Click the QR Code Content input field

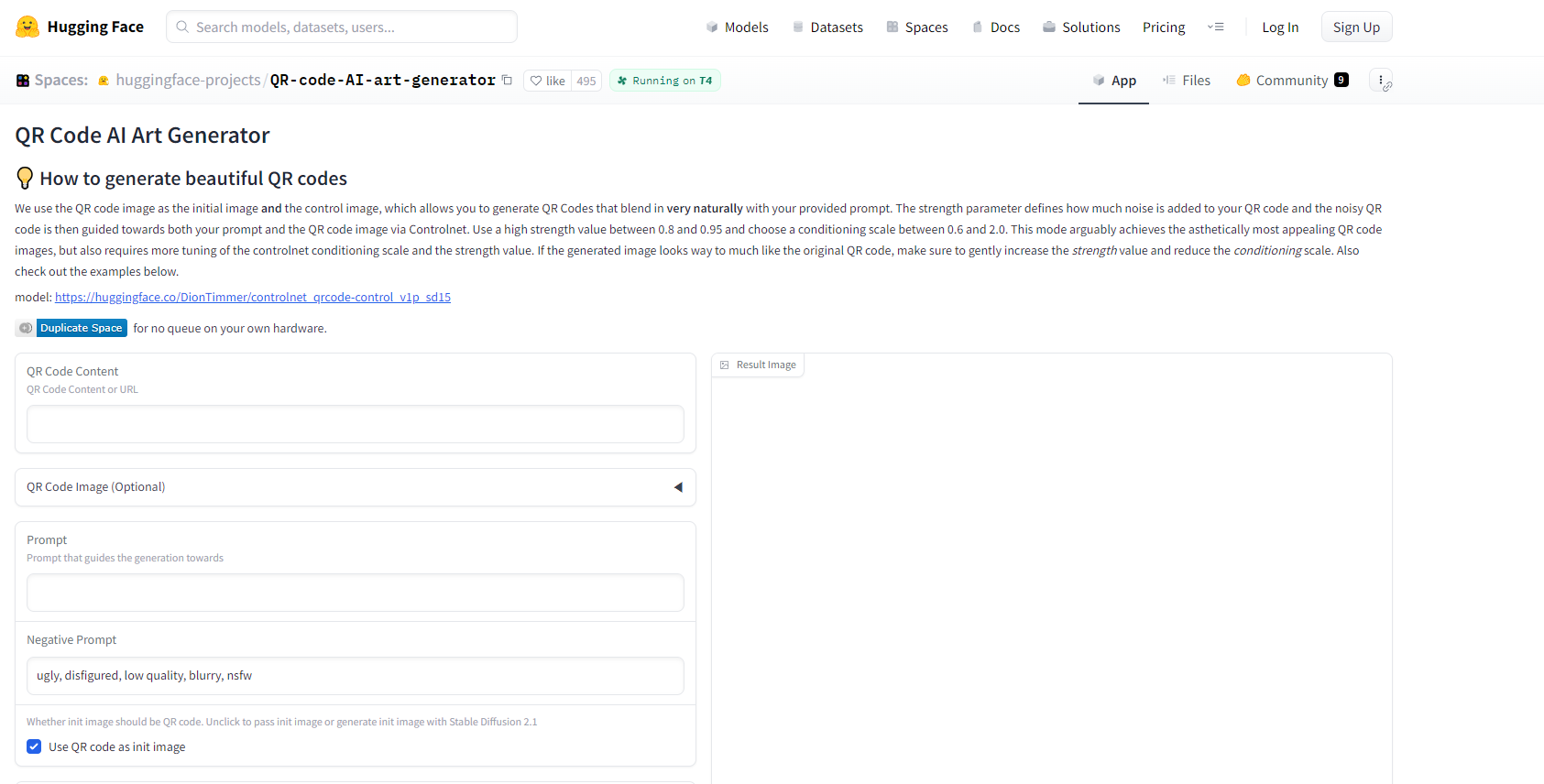356,424
